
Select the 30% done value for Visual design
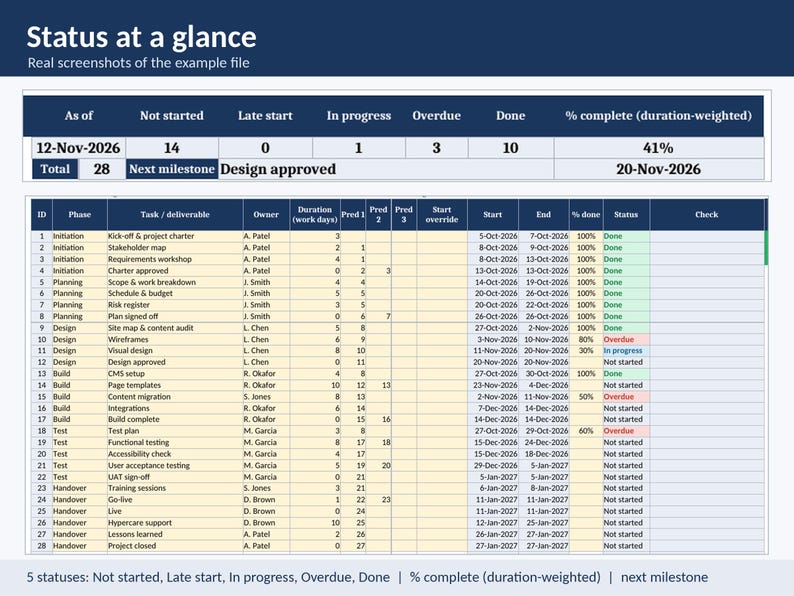click(586, 350)
